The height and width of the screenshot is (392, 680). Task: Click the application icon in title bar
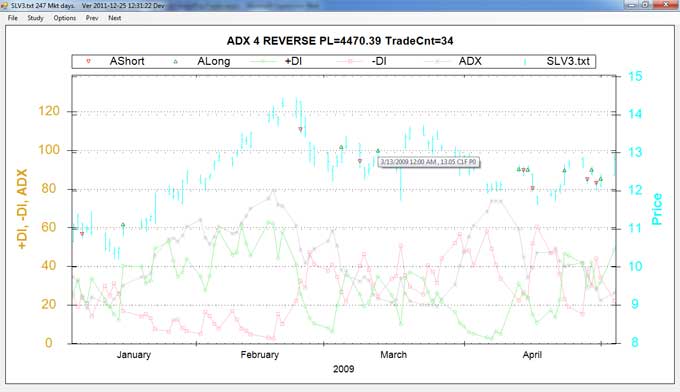[5, 6]
